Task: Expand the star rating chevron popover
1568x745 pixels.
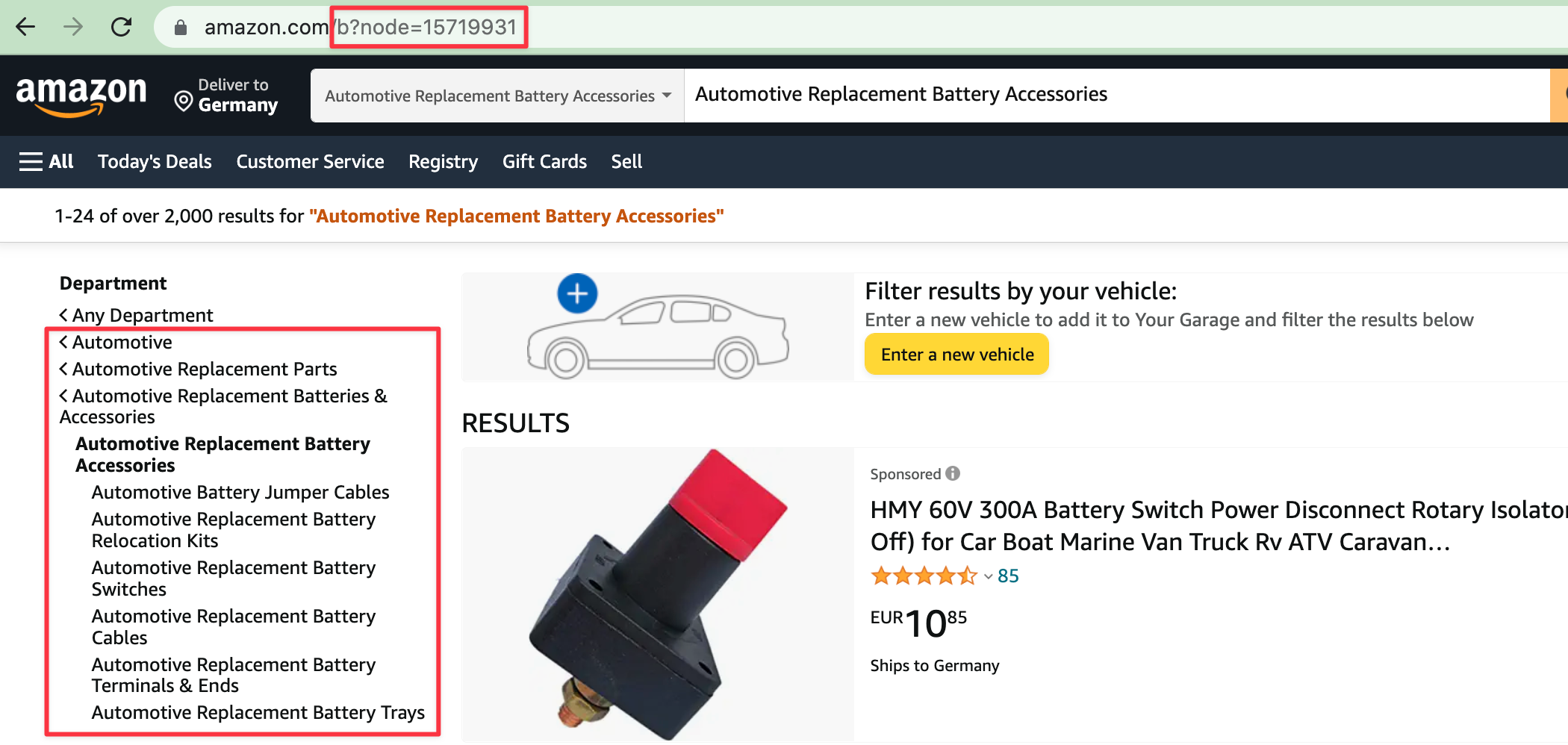Action: [988, 576]
